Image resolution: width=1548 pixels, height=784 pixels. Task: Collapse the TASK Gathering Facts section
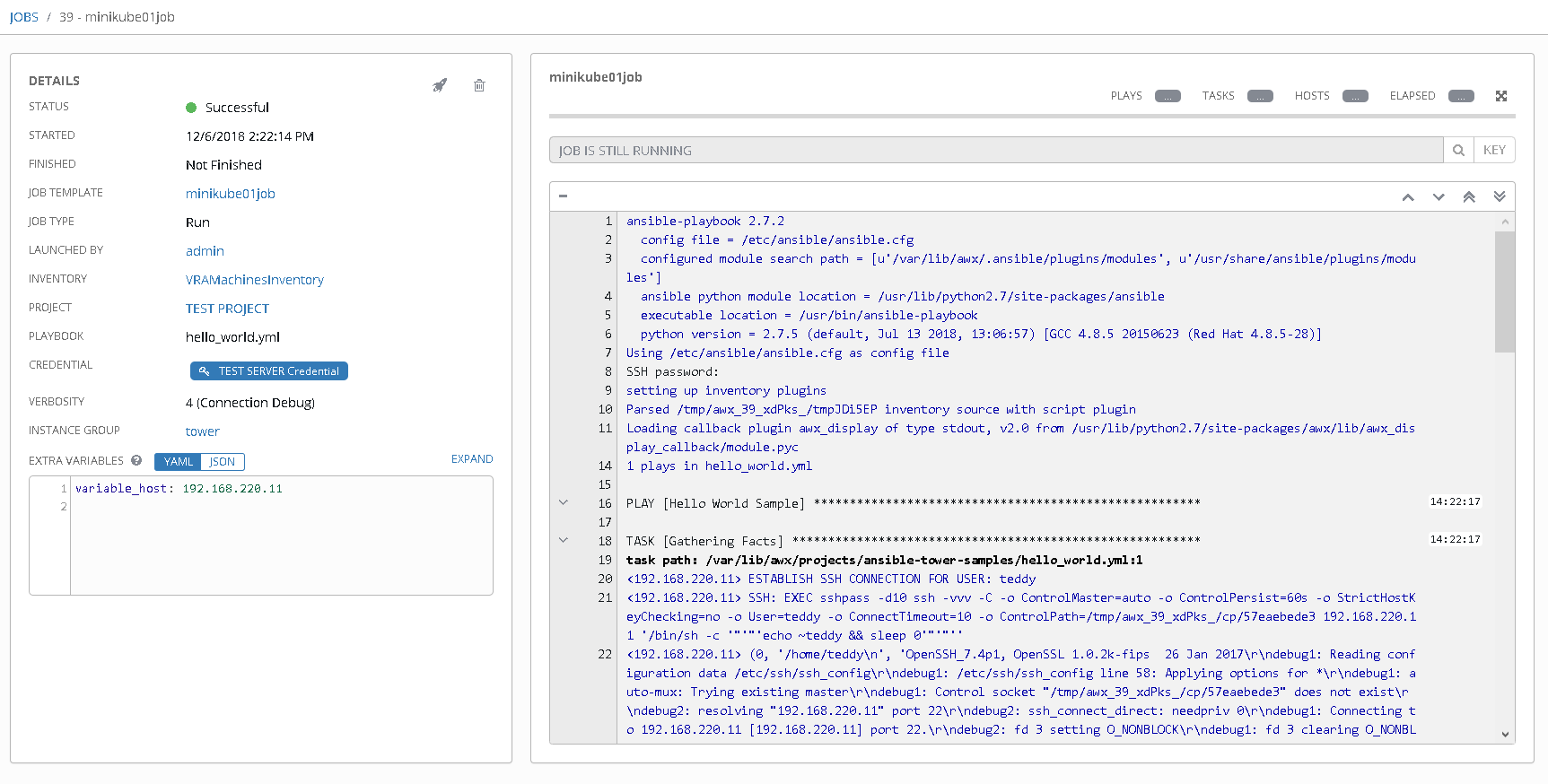point(564,540)
